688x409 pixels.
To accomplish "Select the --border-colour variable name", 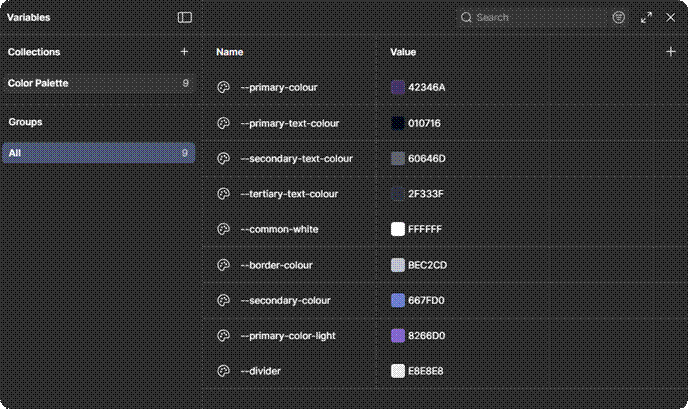I will (276, 265).
